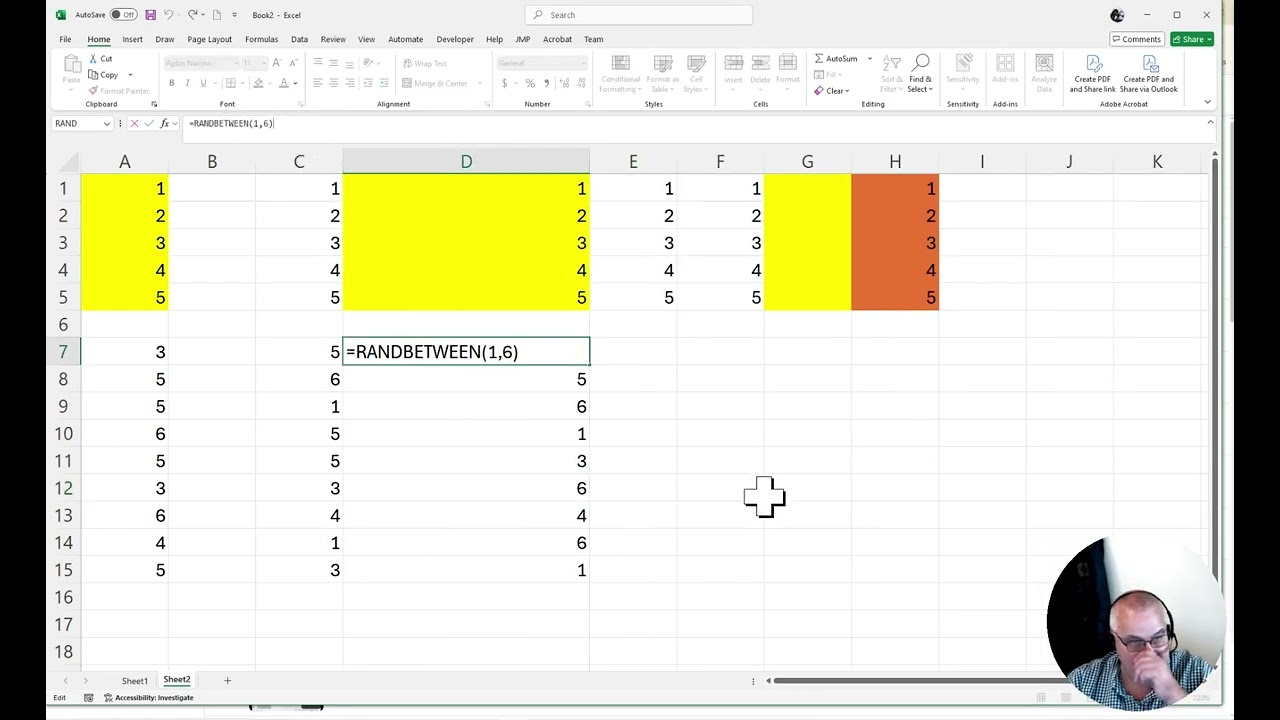Expand the formula bar chevron
The height and width of the screenshot is (720, 1280).
point(1210,123)
